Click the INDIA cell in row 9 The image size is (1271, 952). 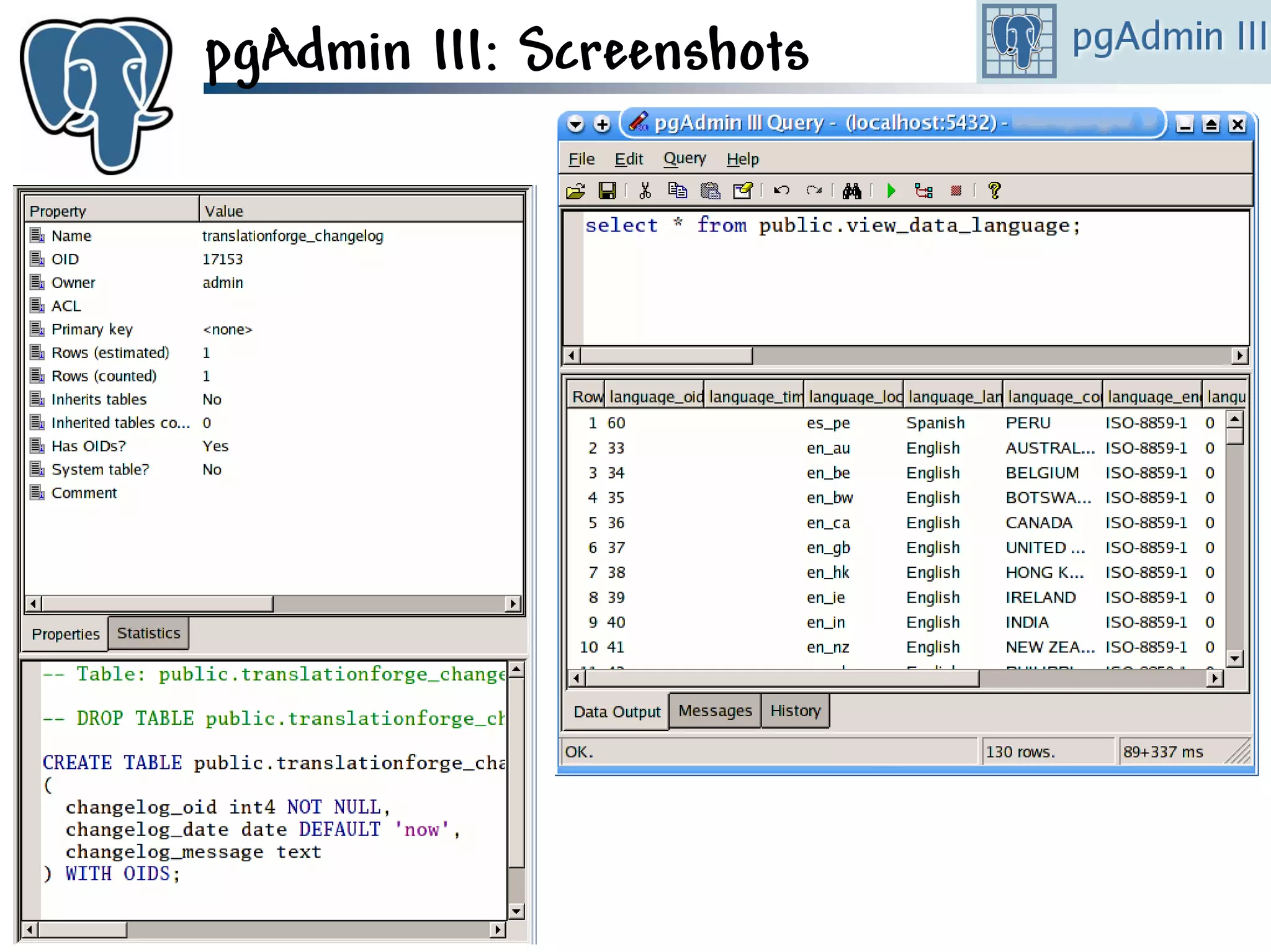pyautogui.click(x=1027, y=622)
